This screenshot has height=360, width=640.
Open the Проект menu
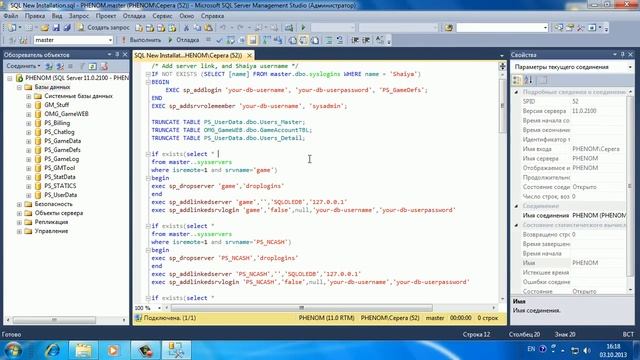(106, 16)
